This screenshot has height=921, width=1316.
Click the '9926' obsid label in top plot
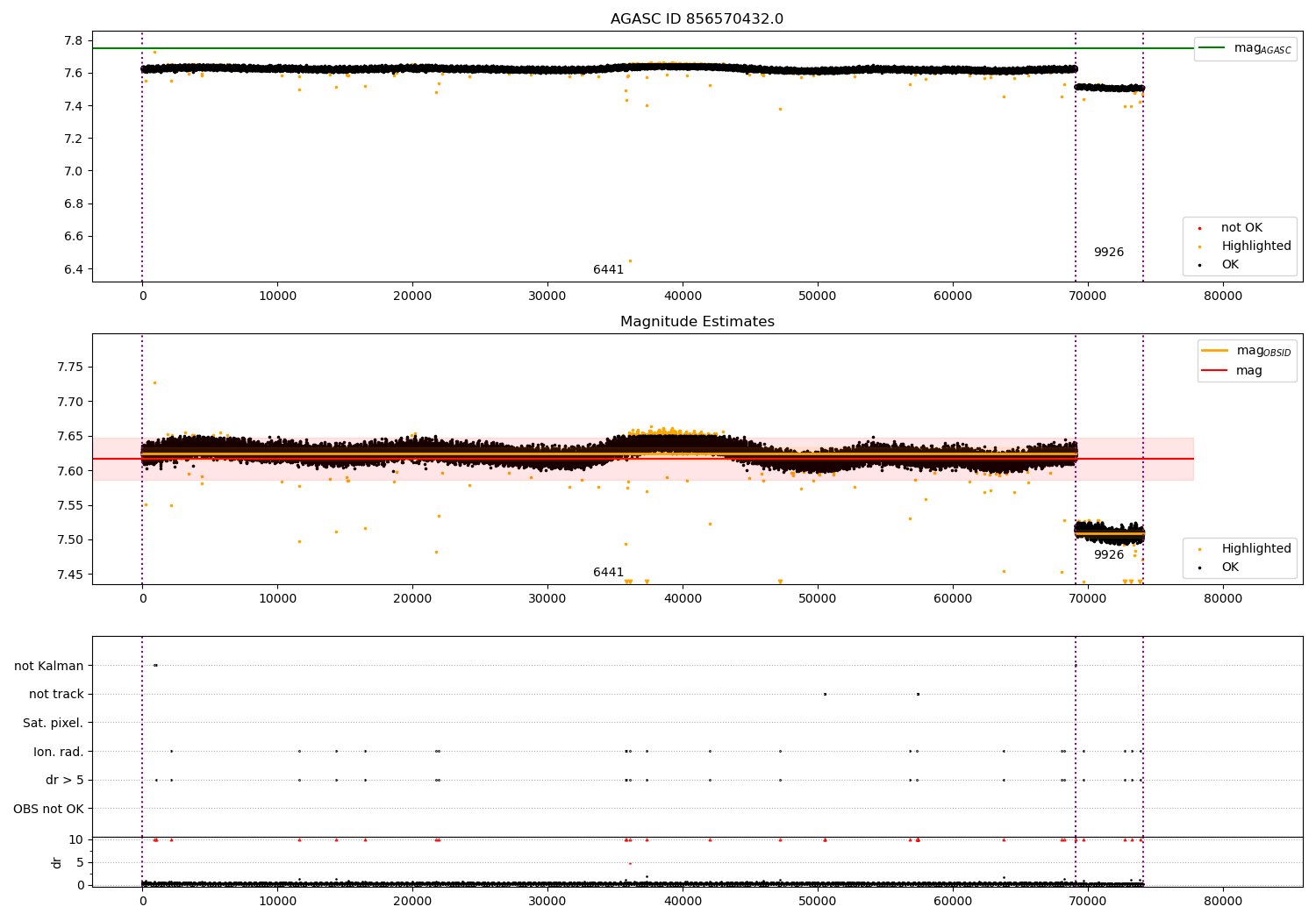(1108, 253)
